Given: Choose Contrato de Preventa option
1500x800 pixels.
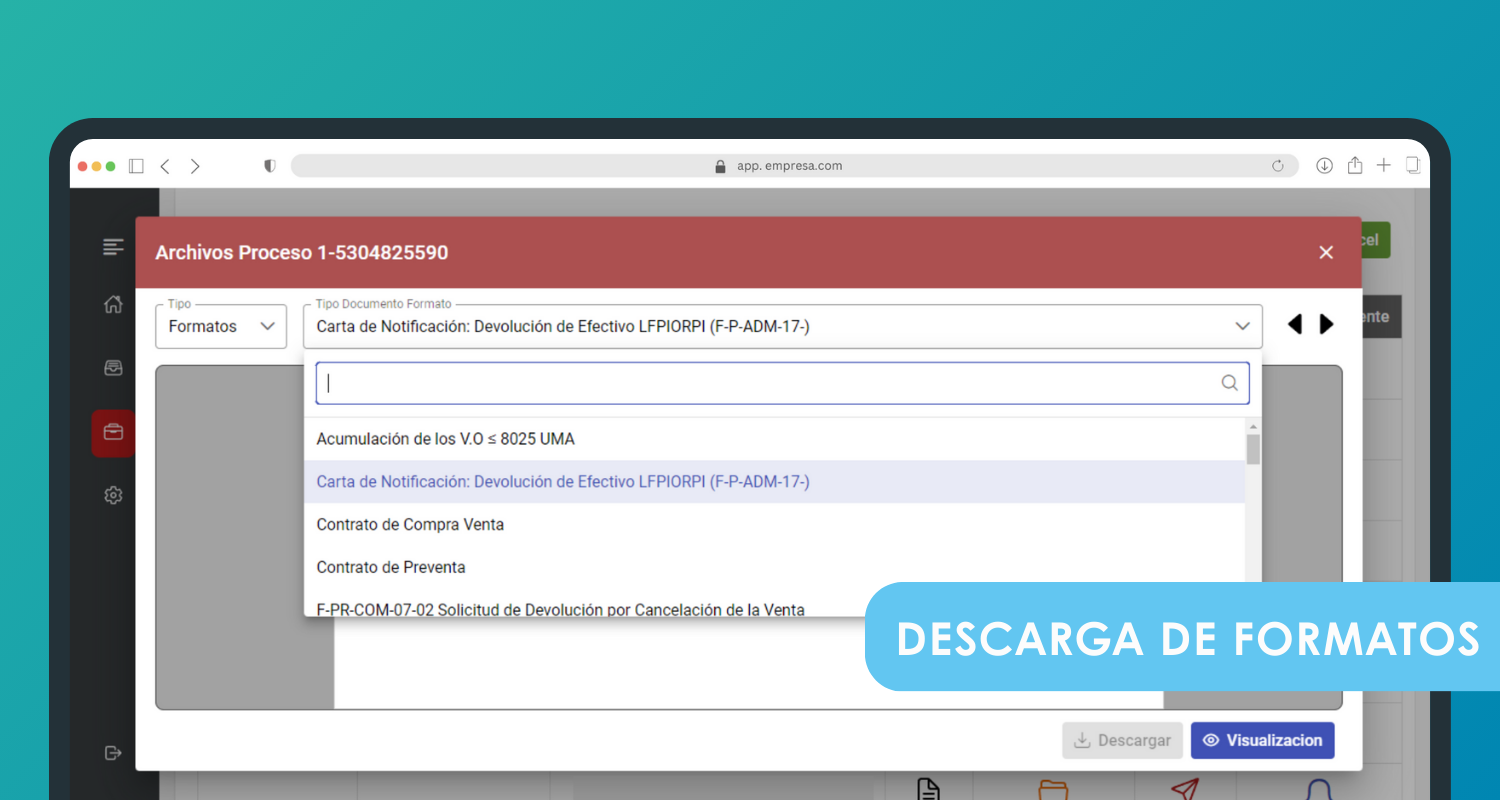Looking at the screenshot, I should click(x=391, y=568).
